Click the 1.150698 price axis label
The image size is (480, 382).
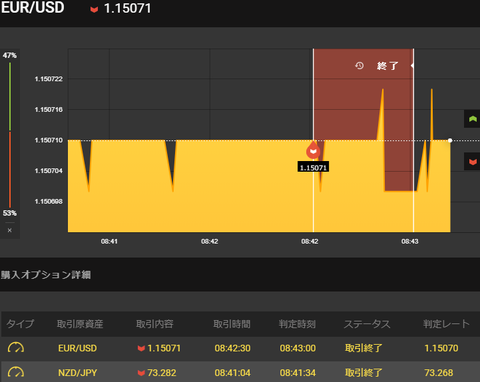49,201
